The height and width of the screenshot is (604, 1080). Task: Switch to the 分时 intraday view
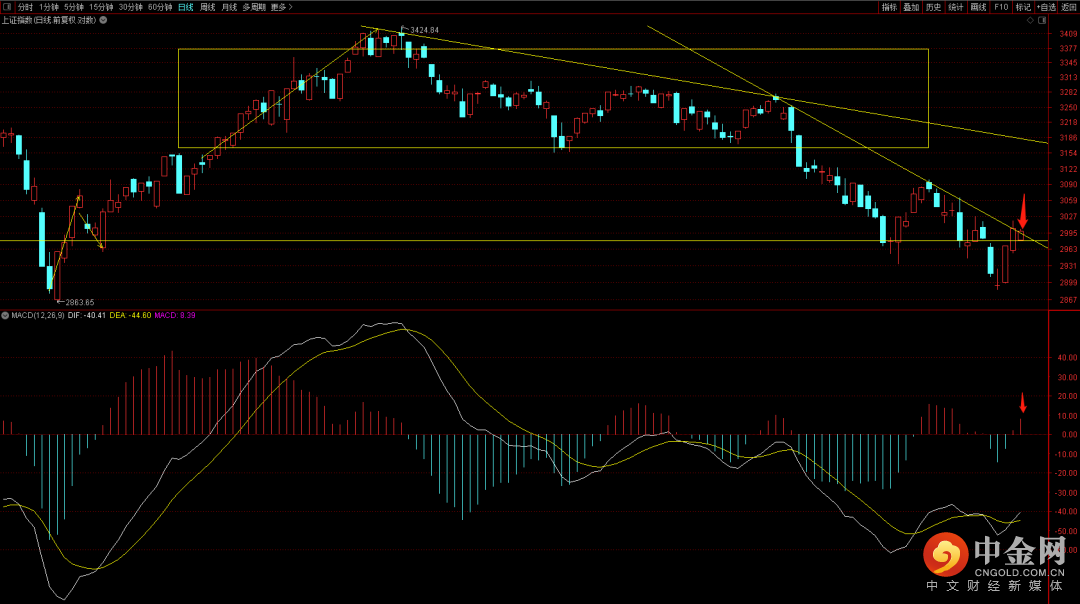(x=25, y=7)
